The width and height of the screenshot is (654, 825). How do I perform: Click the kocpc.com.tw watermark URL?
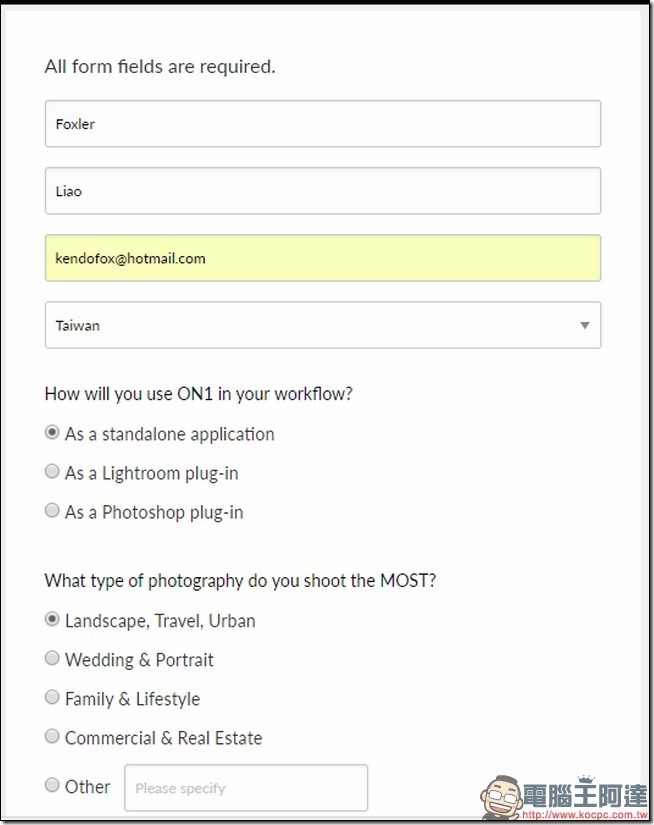click(x=585, y=815)
